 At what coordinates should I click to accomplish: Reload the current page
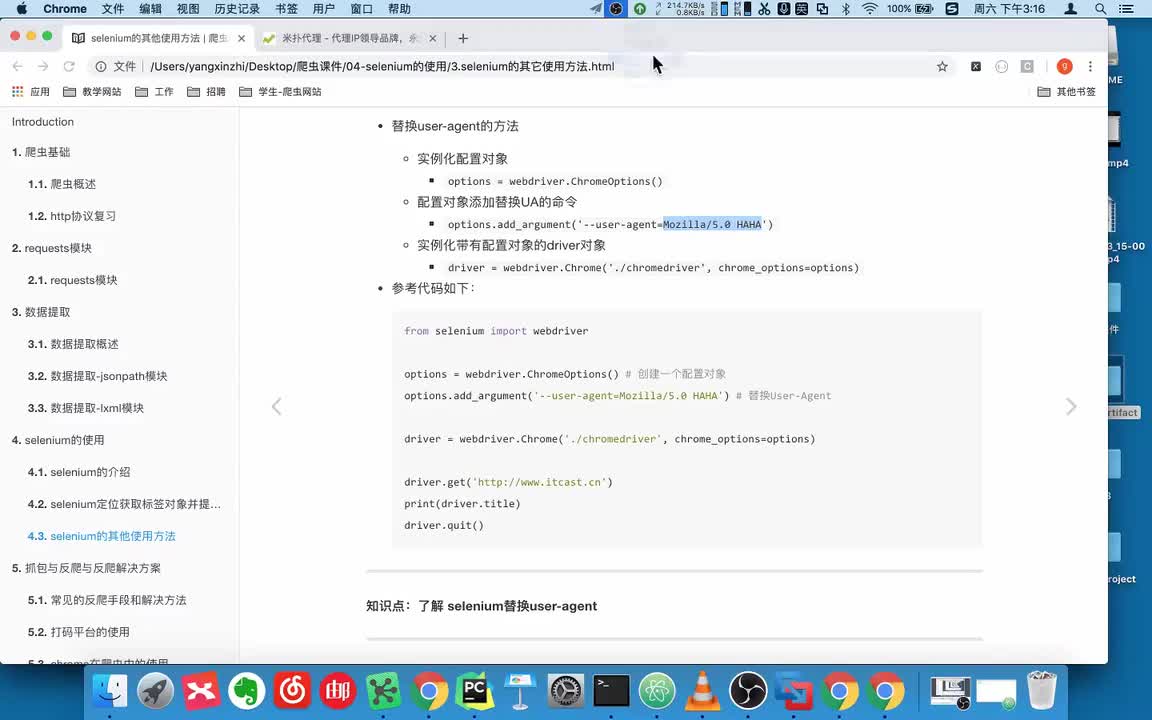coord(69,66)
